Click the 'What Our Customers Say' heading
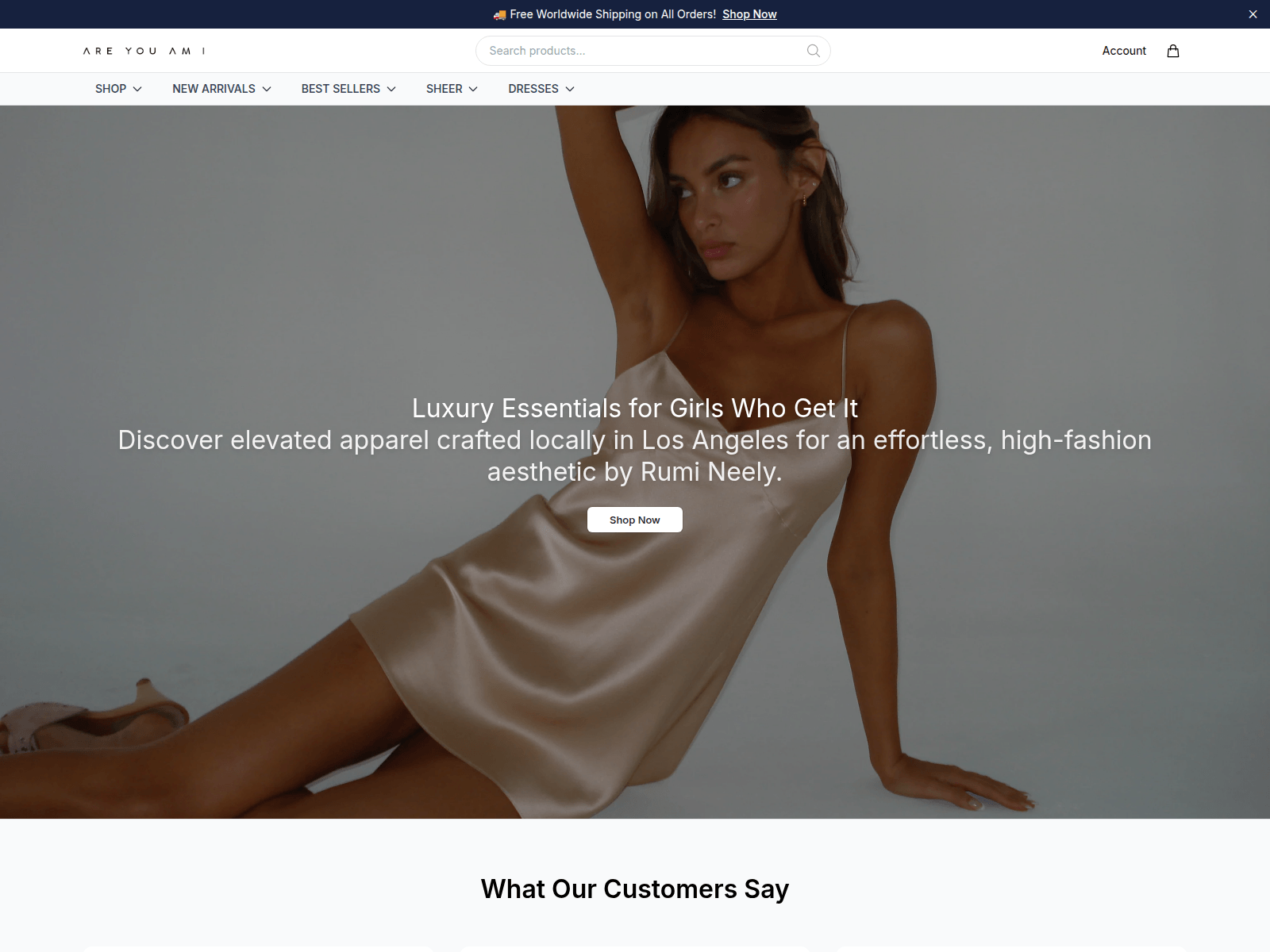 (x=635, y=889)
